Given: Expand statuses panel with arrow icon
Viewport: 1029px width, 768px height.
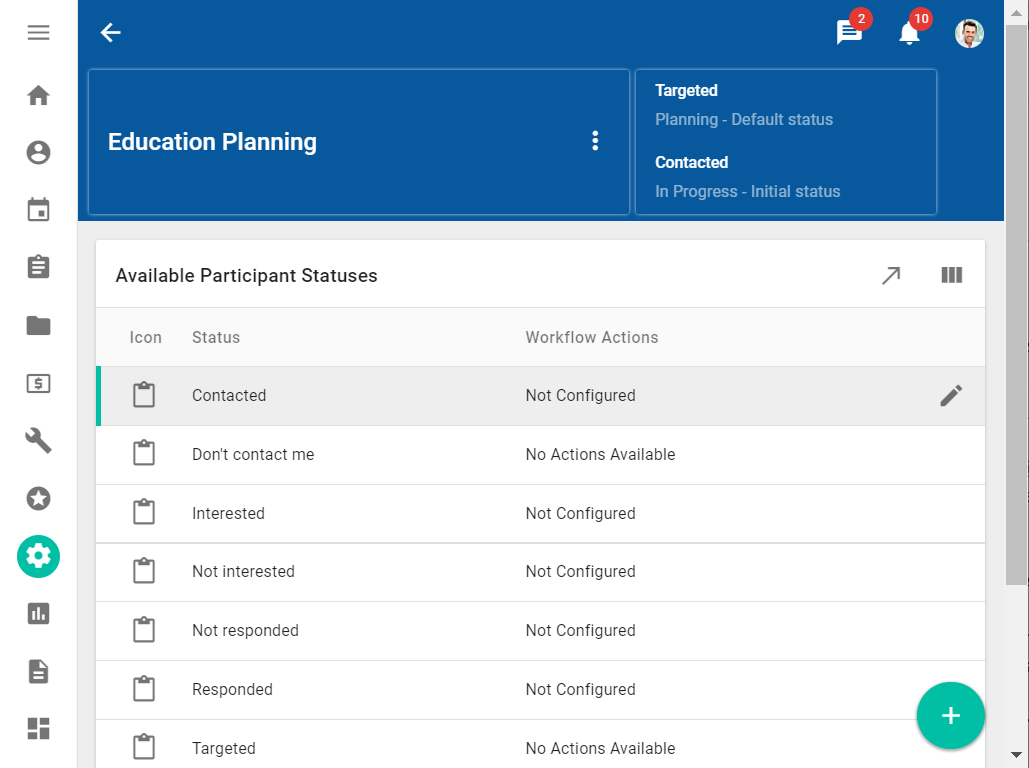Looking at the screenshot, I should click(x=890, y=275).
